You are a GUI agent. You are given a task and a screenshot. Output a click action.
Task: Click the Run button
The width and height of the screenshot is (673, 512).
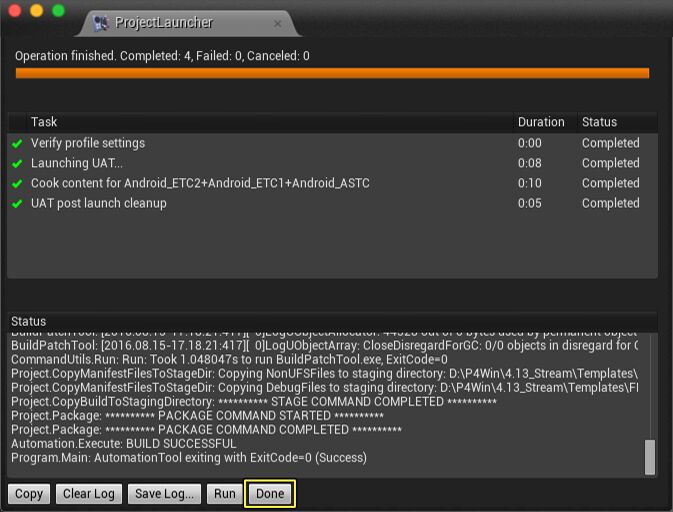[x=224, y=494]
